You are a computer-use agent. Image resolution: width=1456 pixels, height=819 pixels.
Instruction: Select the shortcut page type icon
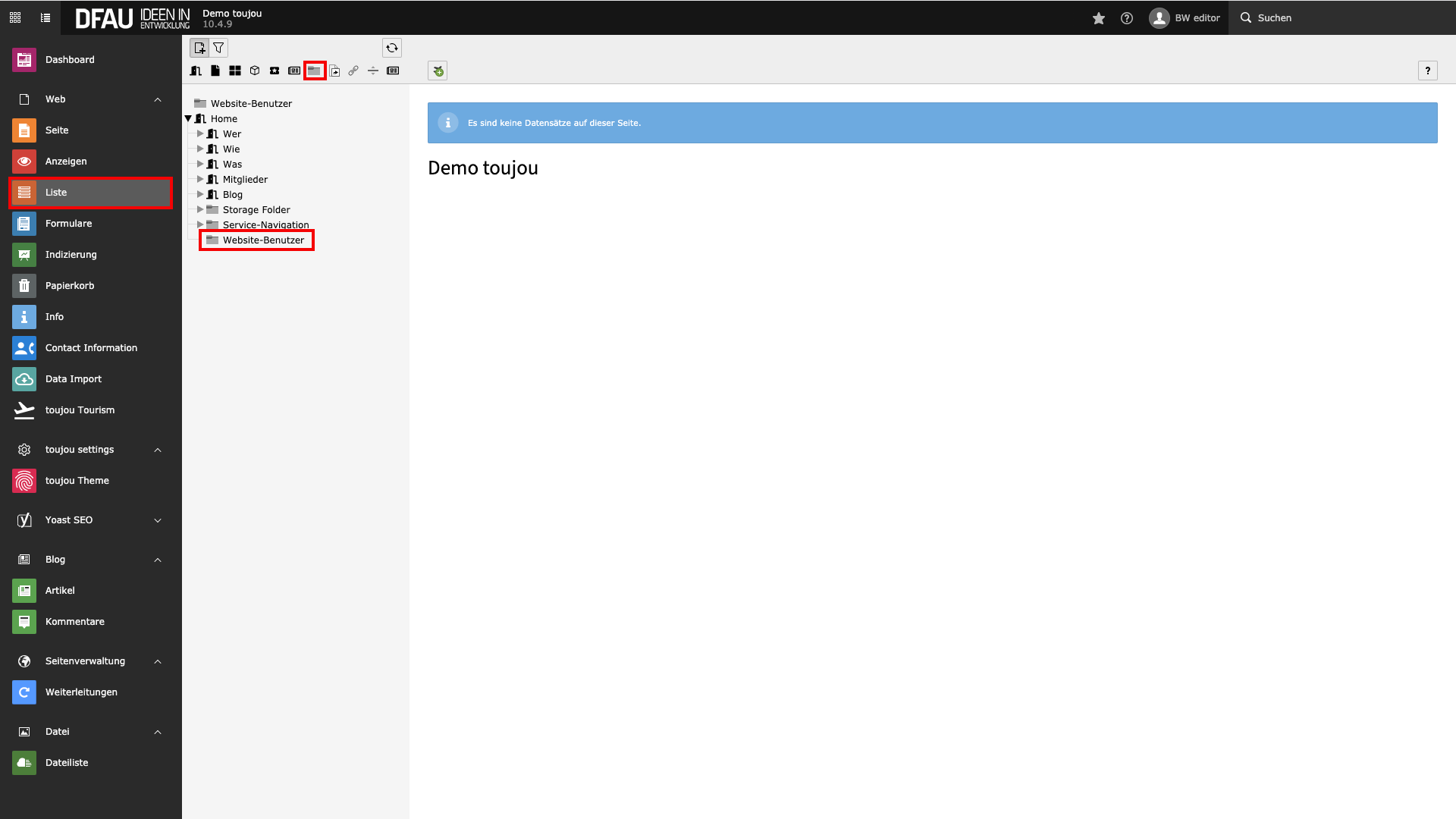(x=334, y=71)
